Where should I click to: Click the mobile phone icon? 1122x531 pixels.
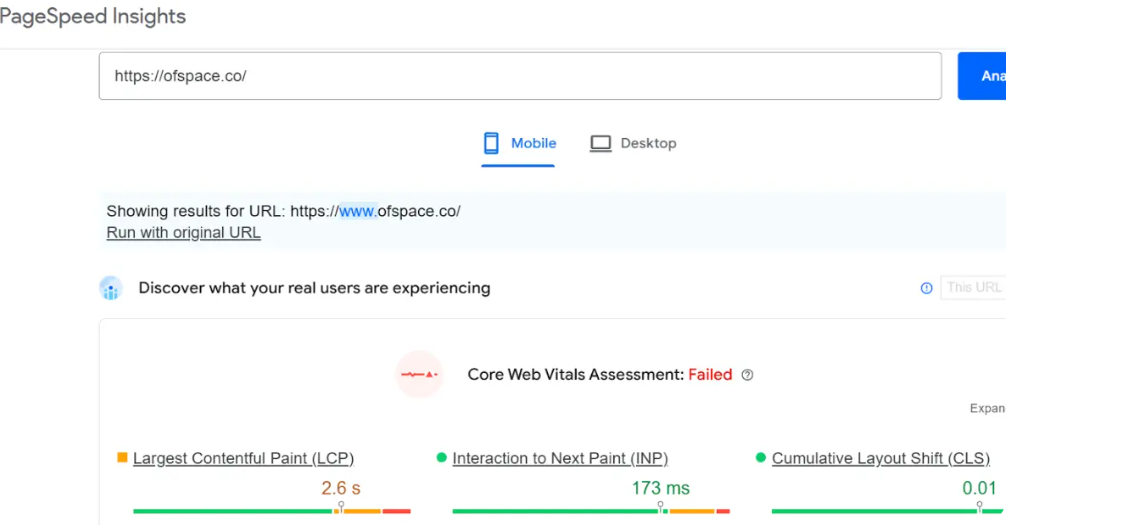coord(491,143)
